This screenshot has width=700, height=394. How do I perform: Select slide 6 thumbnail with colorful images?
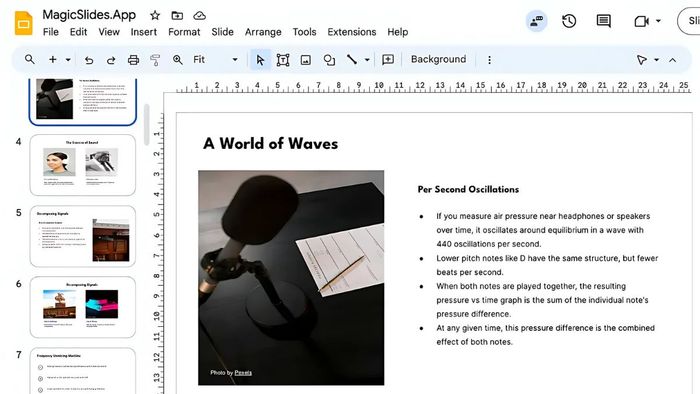(83, 307)
